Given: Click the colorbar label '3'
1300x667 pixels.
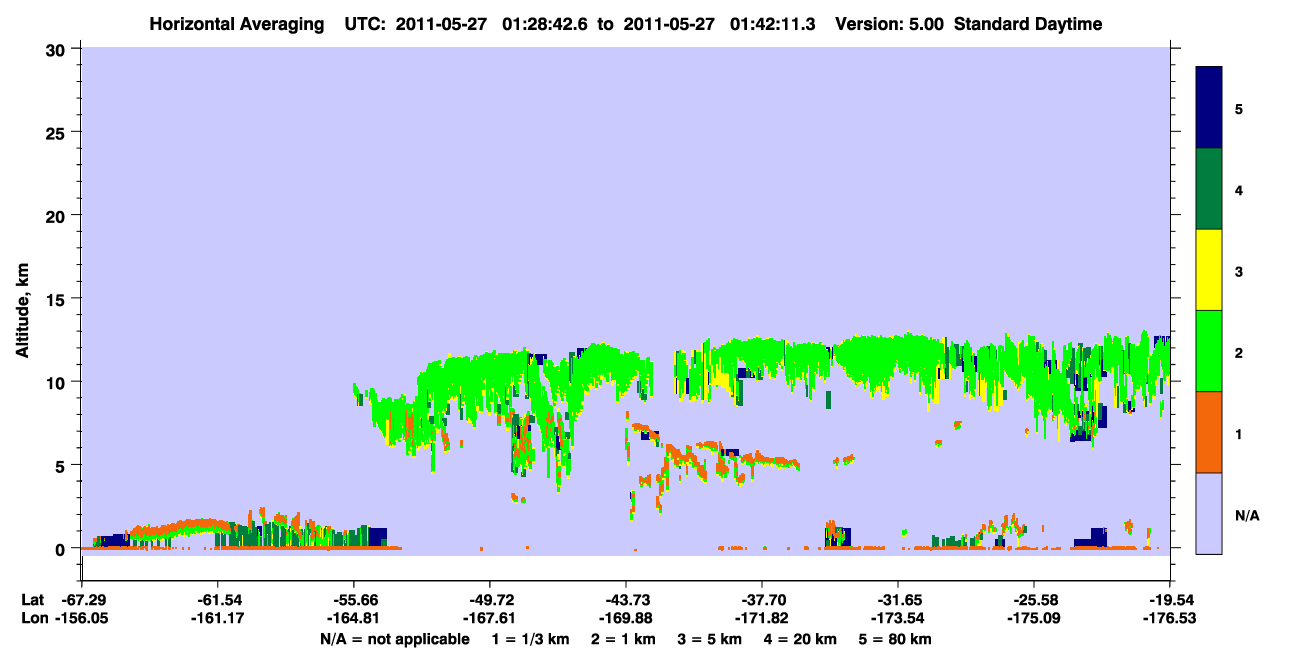Looking at the screenshot, I should click(1238, 272).
